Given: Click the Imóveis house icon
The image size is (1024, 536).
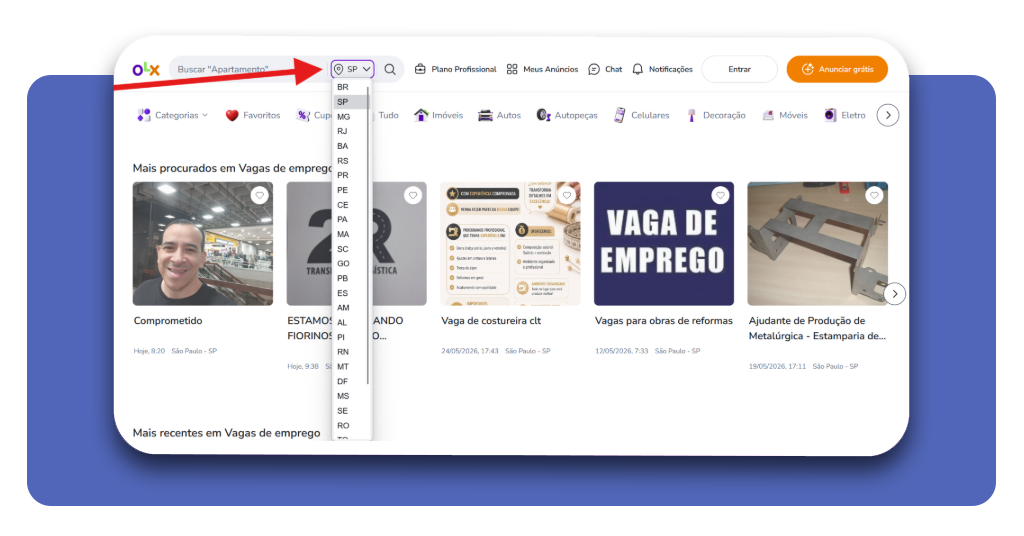Looking at the screenshot, I should coord(421,115).
